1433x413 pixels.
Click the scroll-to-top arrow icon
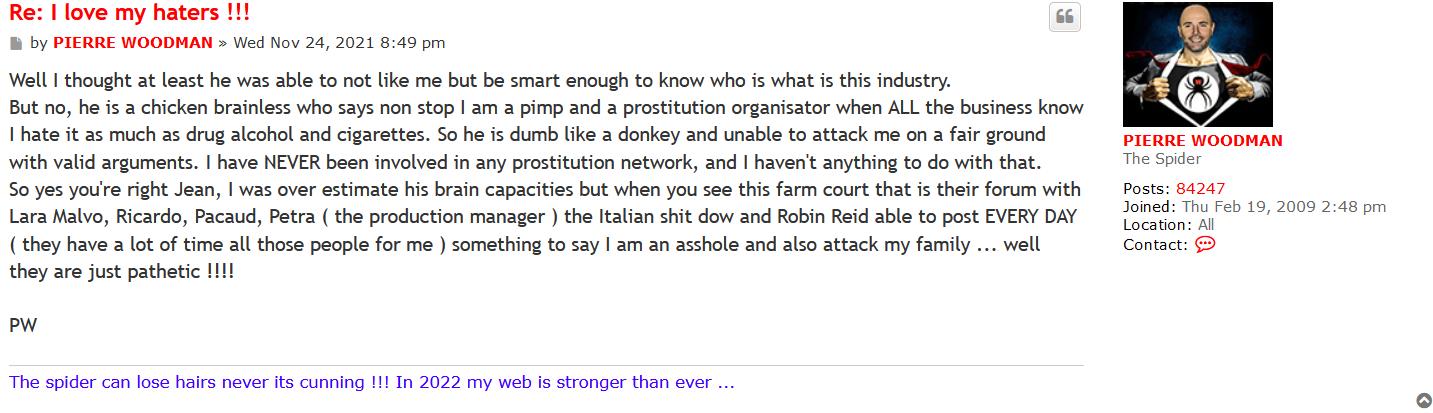click(1424, 400)
